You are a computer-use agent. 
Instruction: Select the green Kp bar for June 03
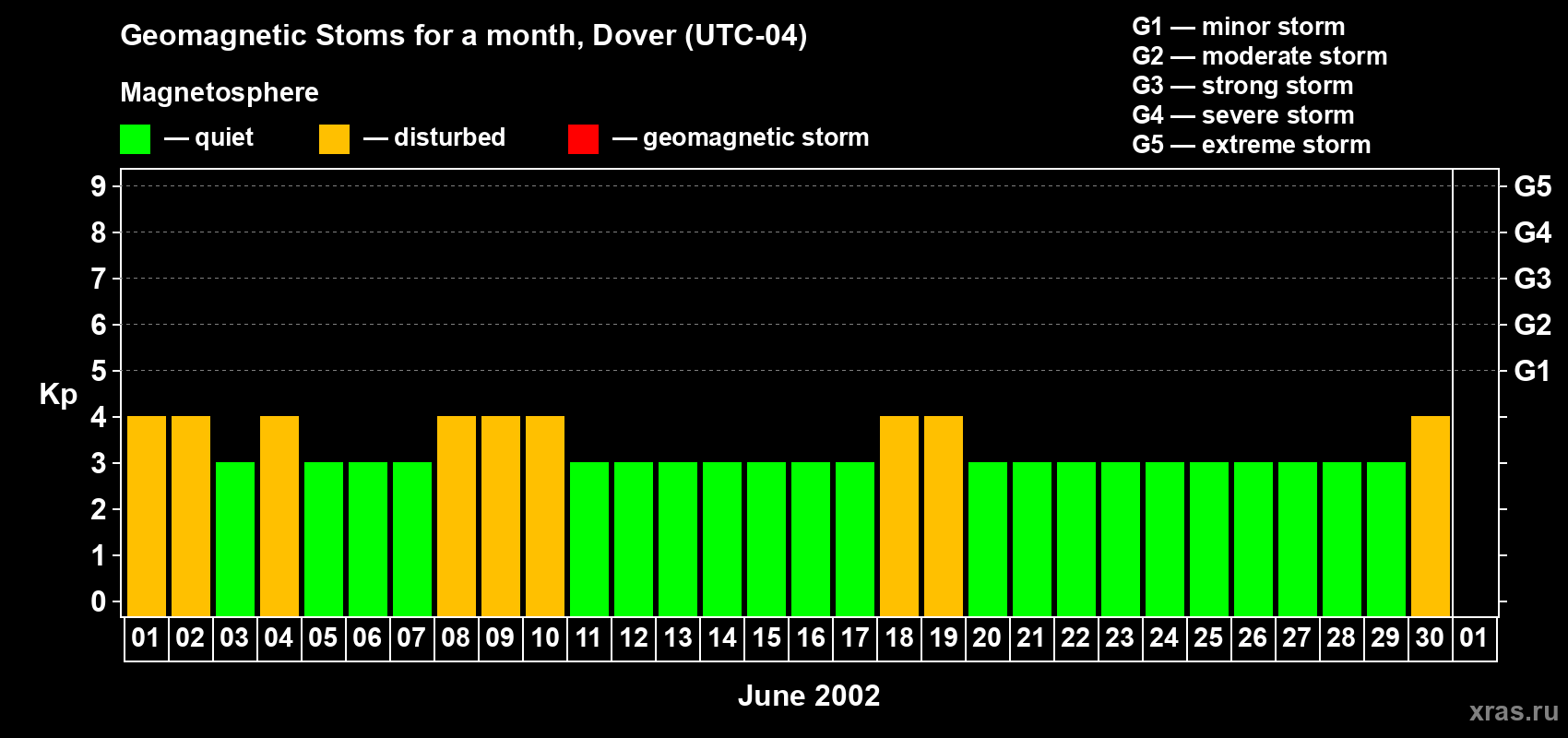click(x=235, y=540)
